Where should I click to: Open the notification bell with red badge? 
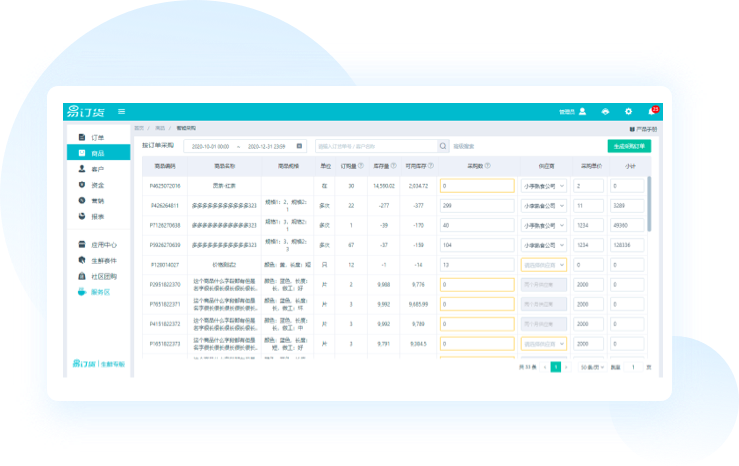pos(652,111)
